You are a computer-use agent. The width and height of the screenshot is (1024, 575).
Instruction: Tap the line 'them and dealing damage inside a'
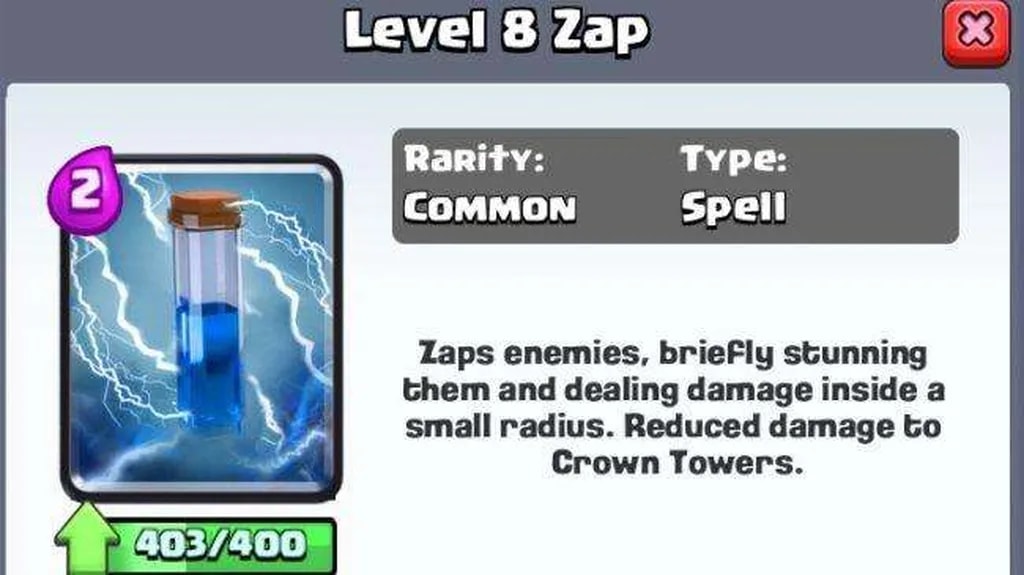[673, 391]
